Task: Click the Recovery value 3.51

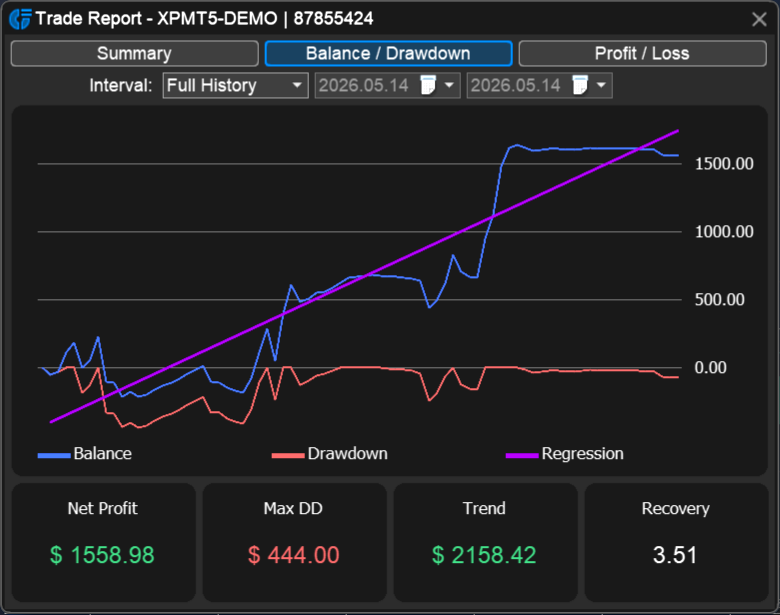Action: pyautogui.click(x=675, y=555)
